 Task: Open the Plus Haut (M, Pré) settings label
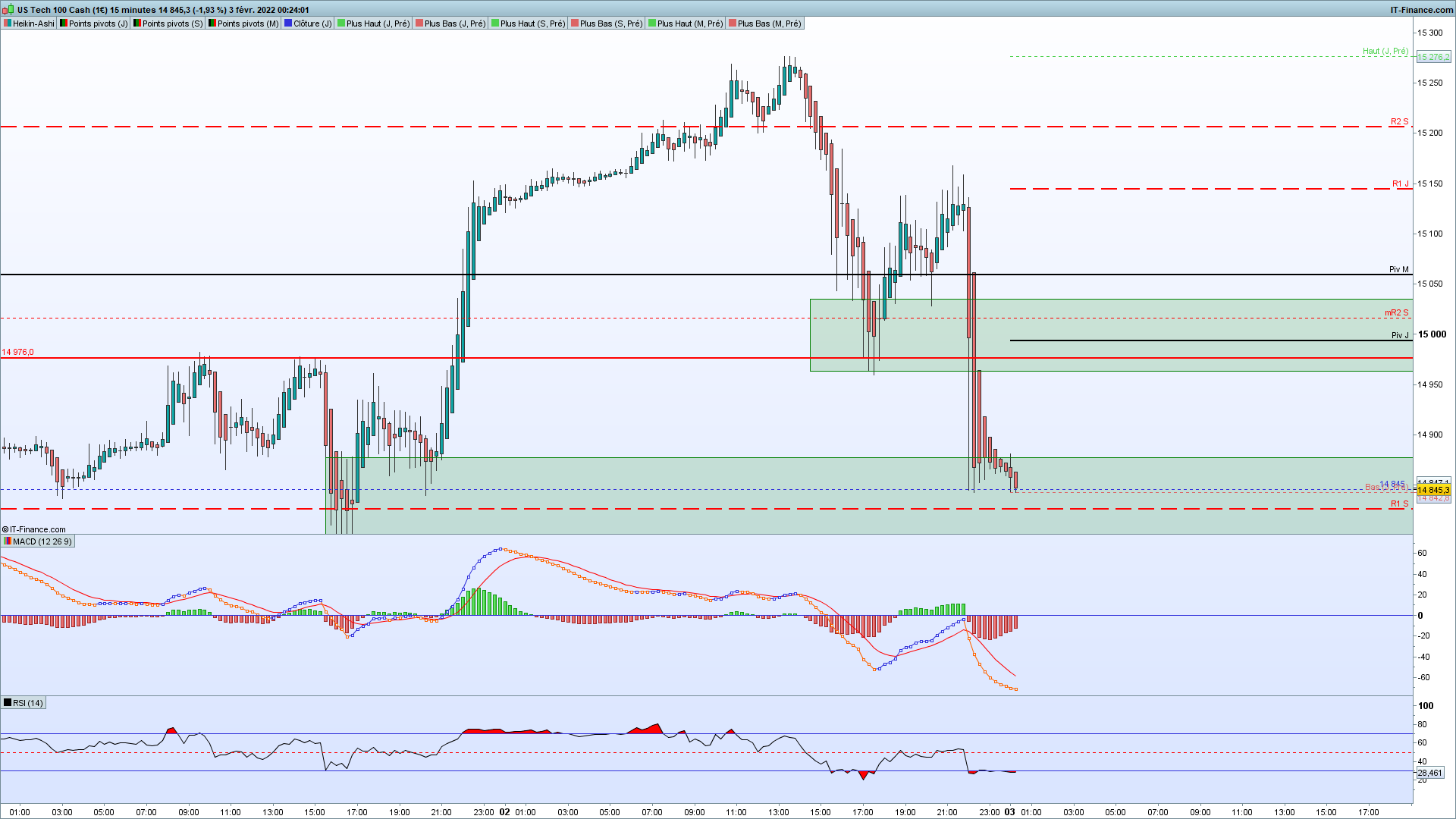tap(689, 24)
